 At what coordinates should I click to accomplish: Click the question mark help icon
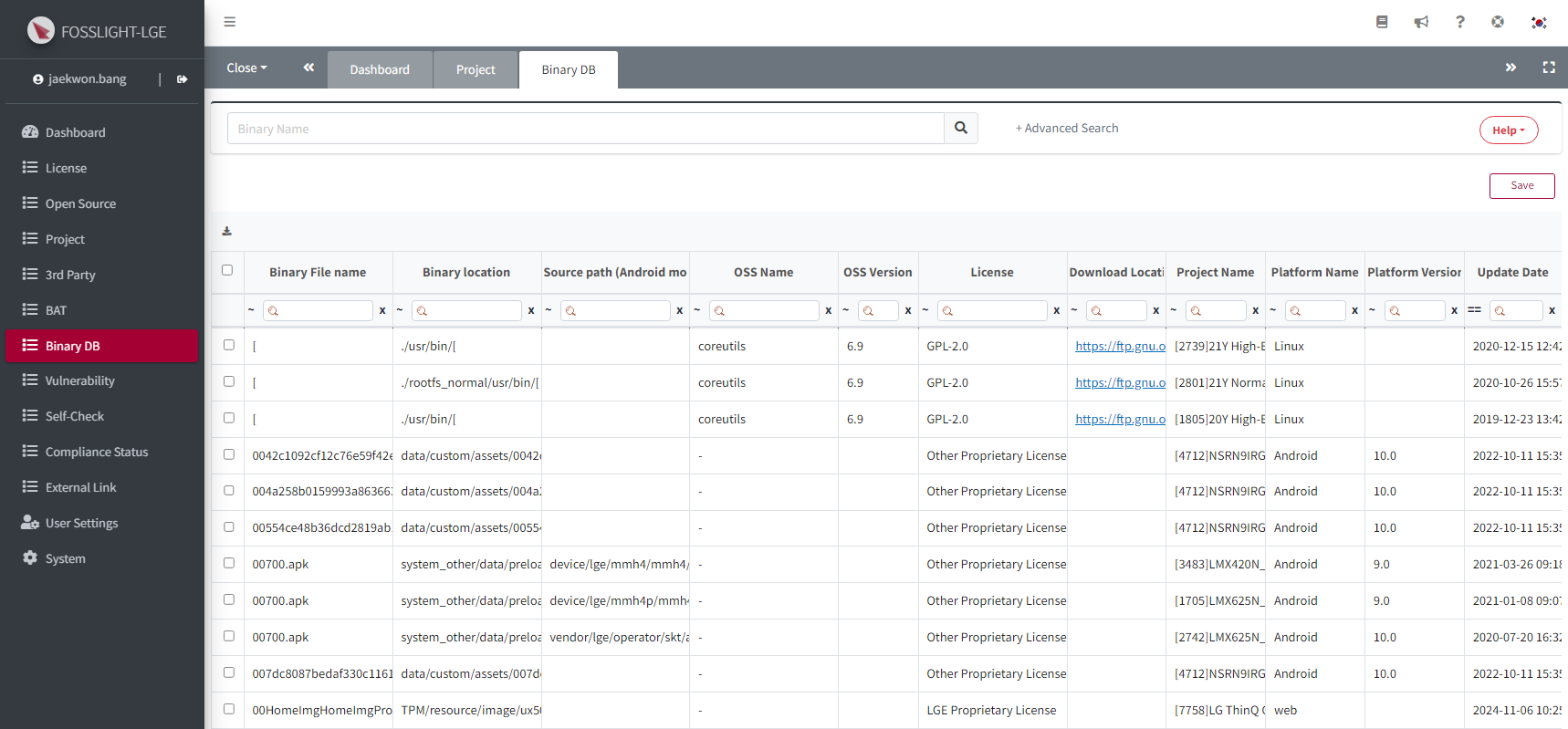click(x=1460, y=22)
